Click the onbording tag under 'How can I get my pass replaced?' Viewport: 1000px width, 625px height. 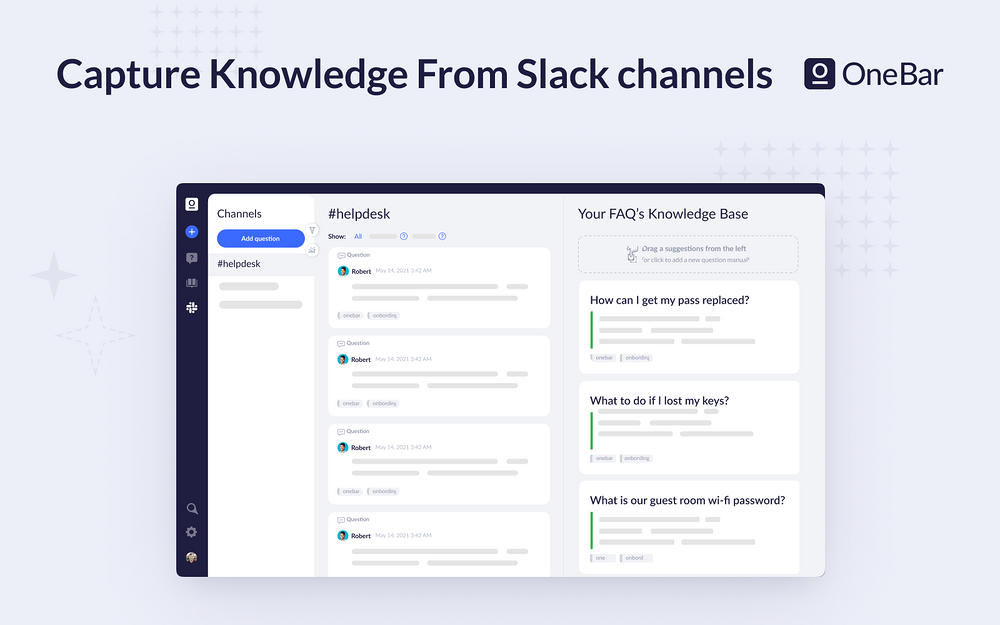coord(636,358)
